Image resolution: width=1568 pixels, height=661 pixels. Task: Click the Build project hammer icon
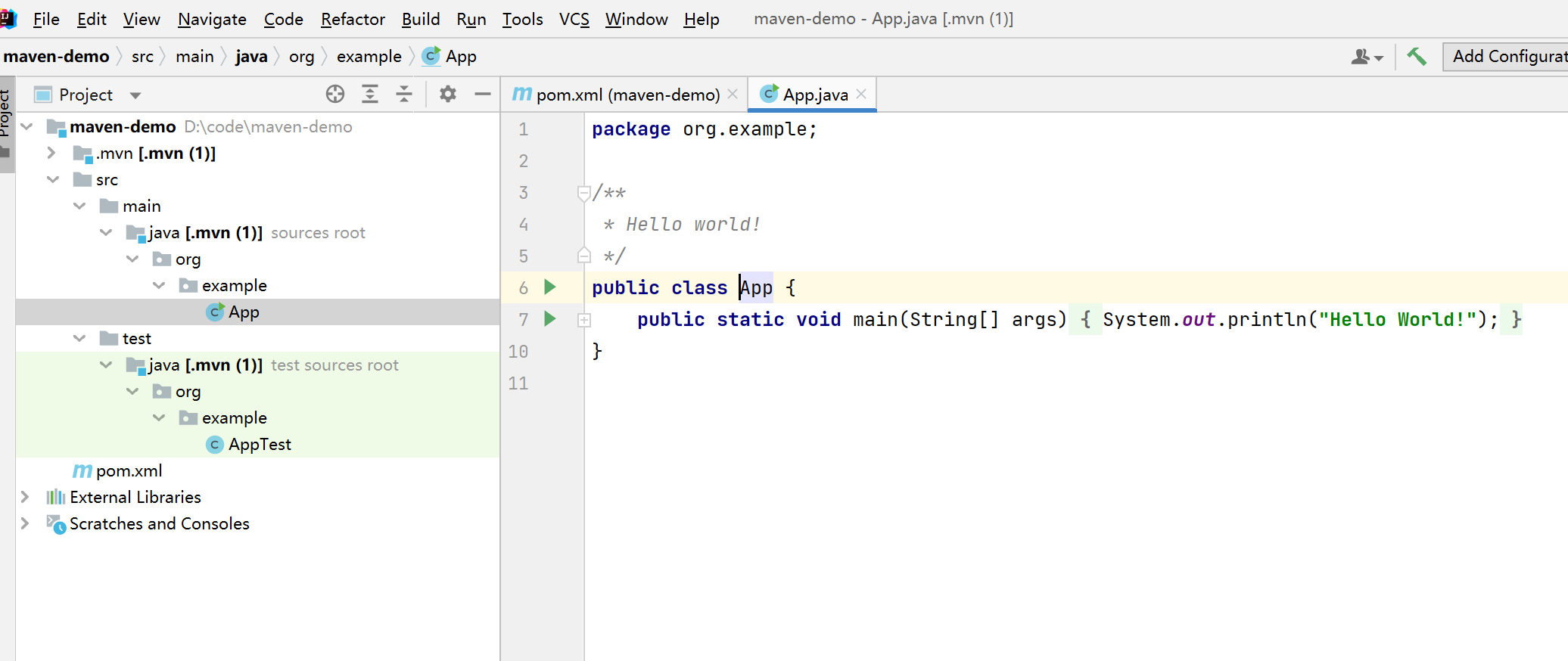click(x=1416, y=57)
